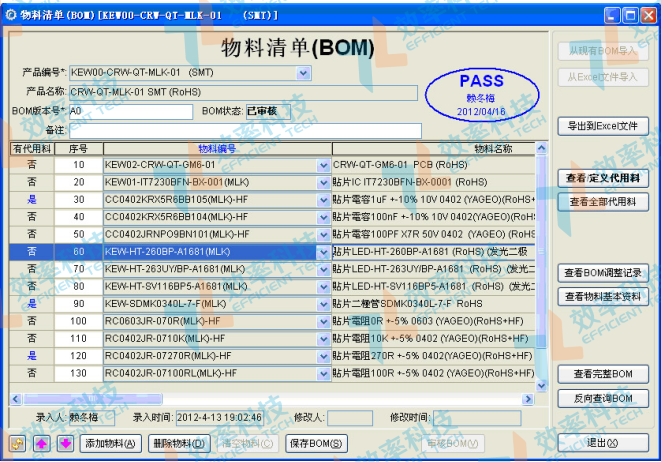Expand dropdown for RC0402JR-07100RL(MLK)-HF row
Image resolution: width=661 pixels, height=462 pixels.
click(322, 373)
